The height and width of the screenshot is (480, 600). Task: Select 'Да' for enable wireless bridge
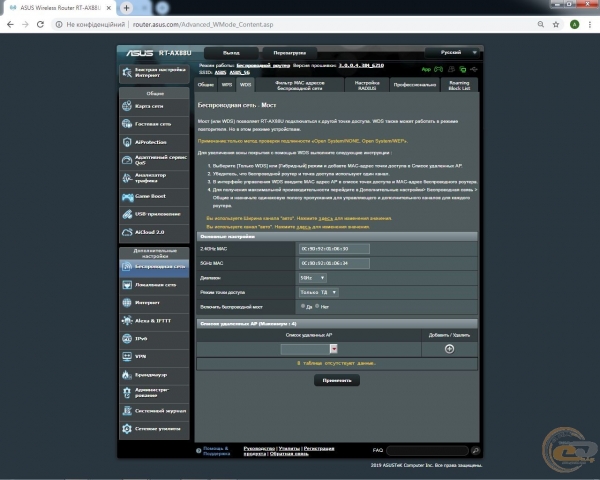pos(303,306)
